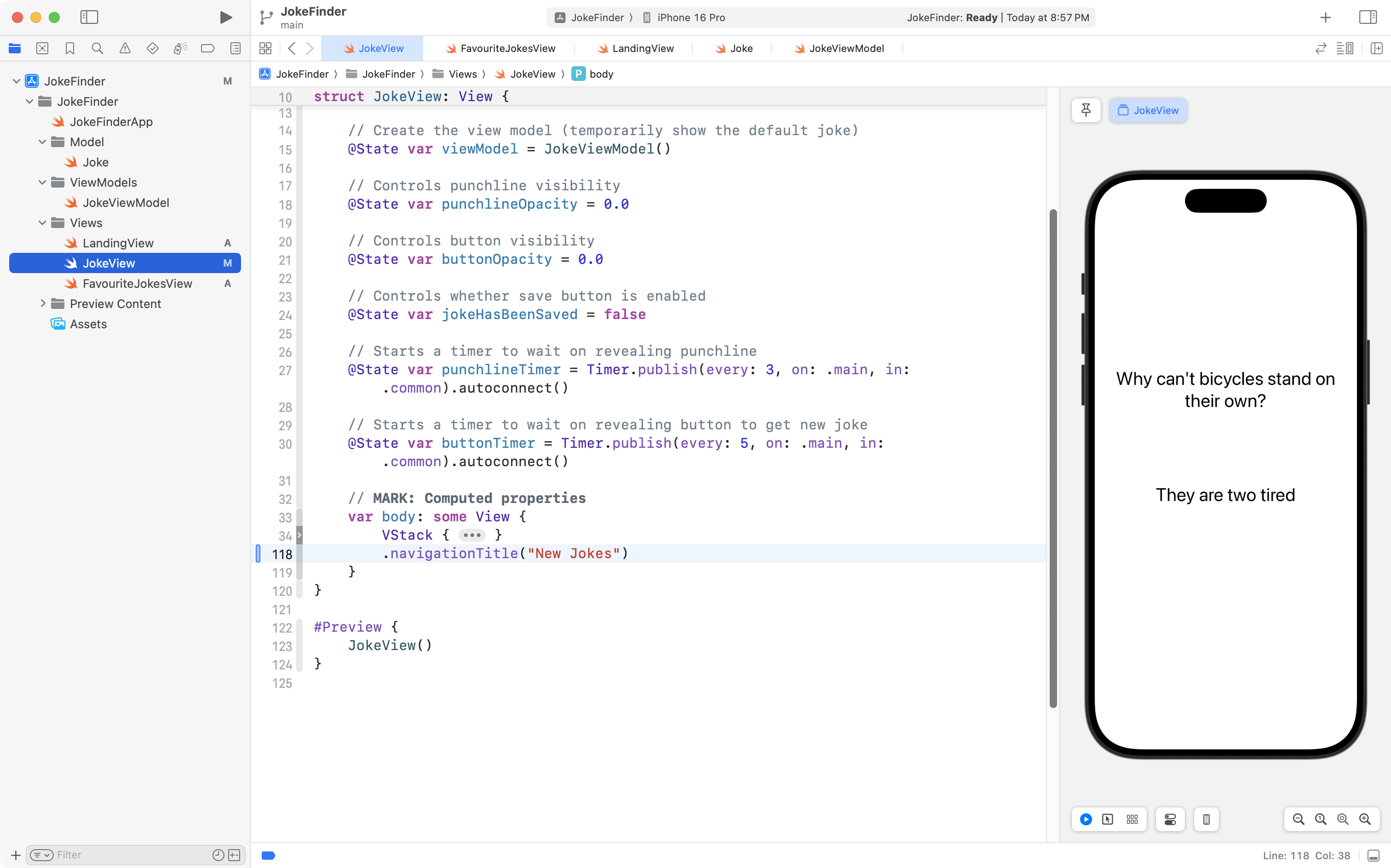Expand the Preview Content folder
Screen dimensions: 1391x868
pyautogui.click(x=42, y=303)
